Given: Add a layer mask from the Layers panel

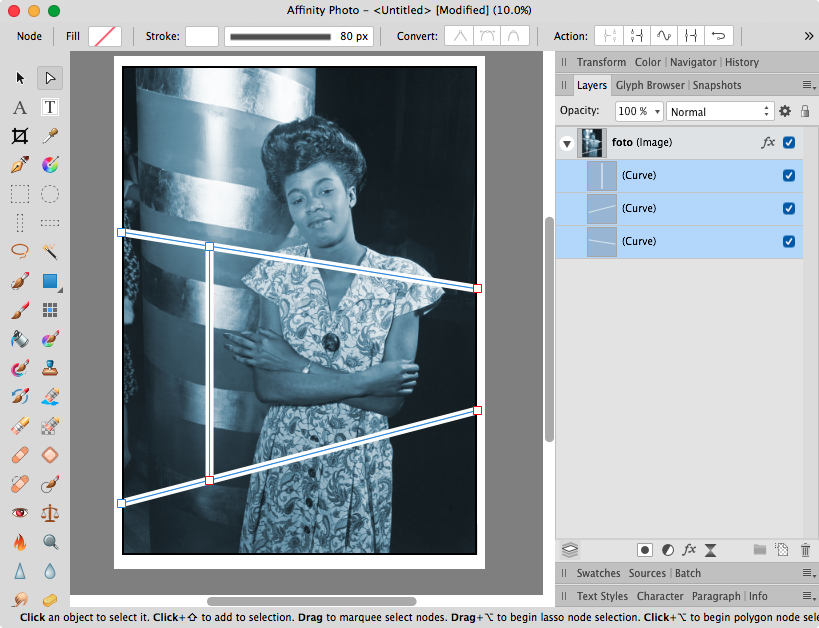Looking at the screenshot, I should 643,550.
